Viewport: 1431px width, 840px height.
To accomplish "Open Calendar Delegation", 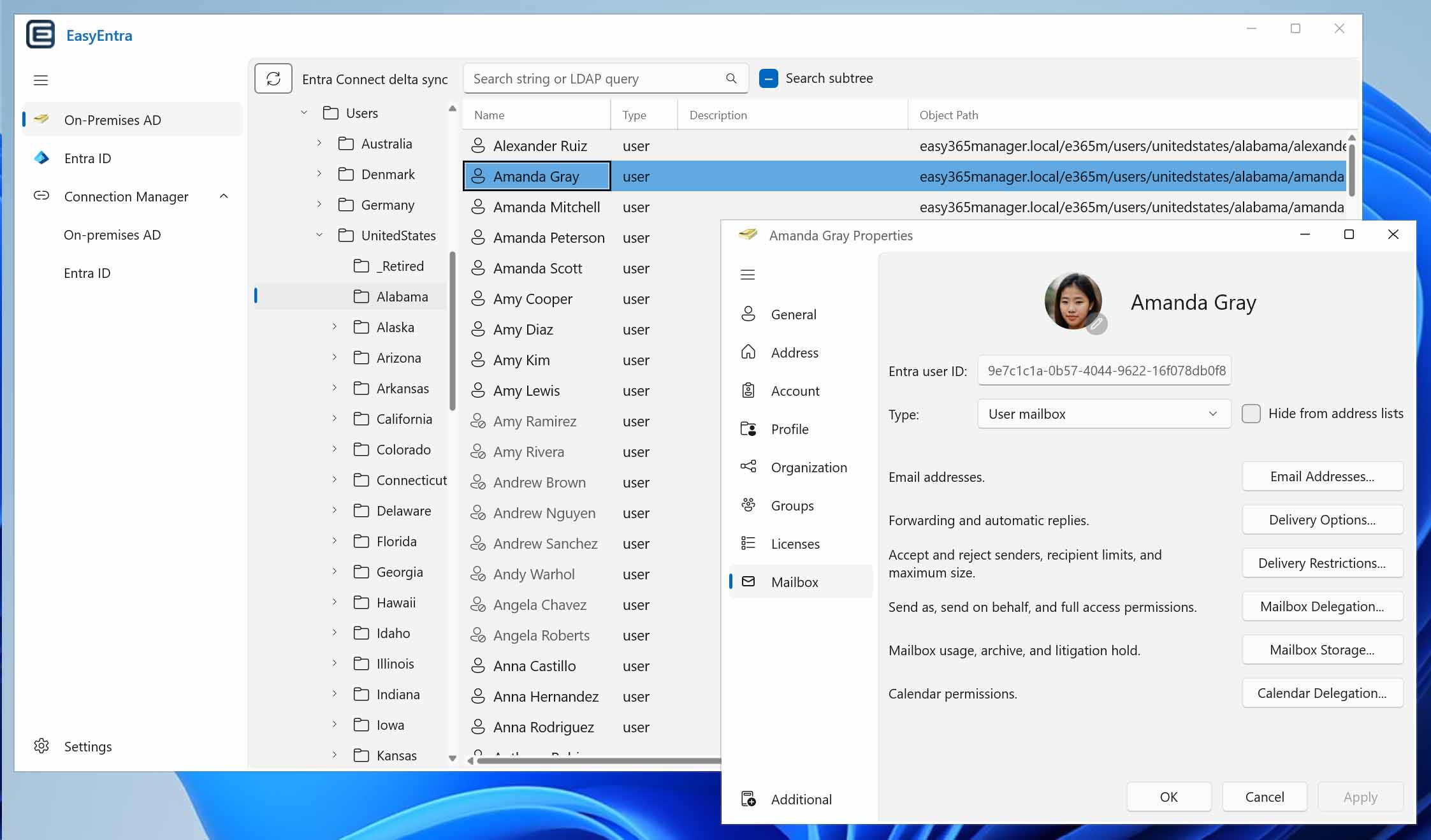I will [1322, 693].
